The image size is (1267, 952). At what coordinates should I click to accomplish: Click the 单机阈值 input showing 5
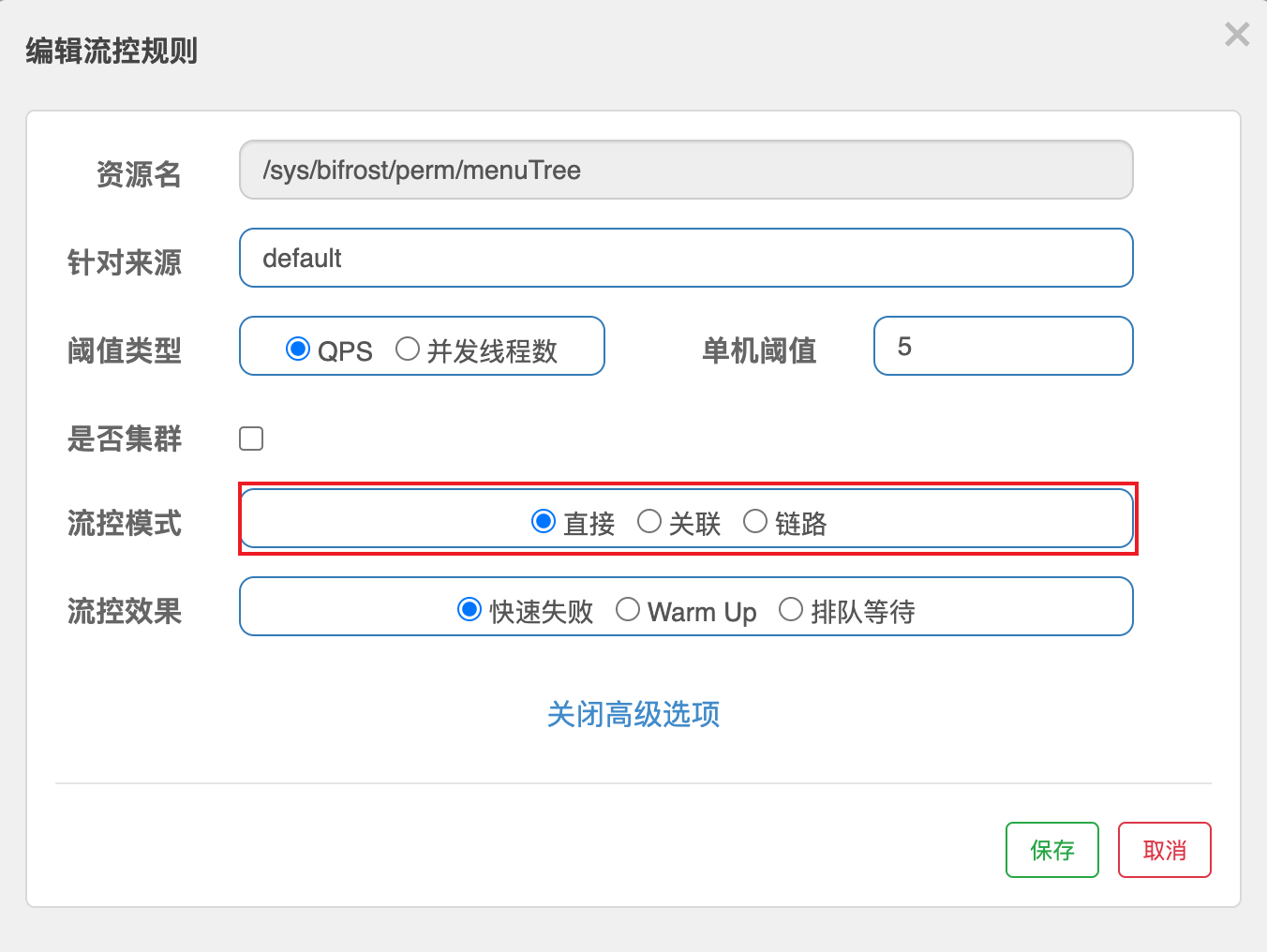click(x=1003, y=346)
